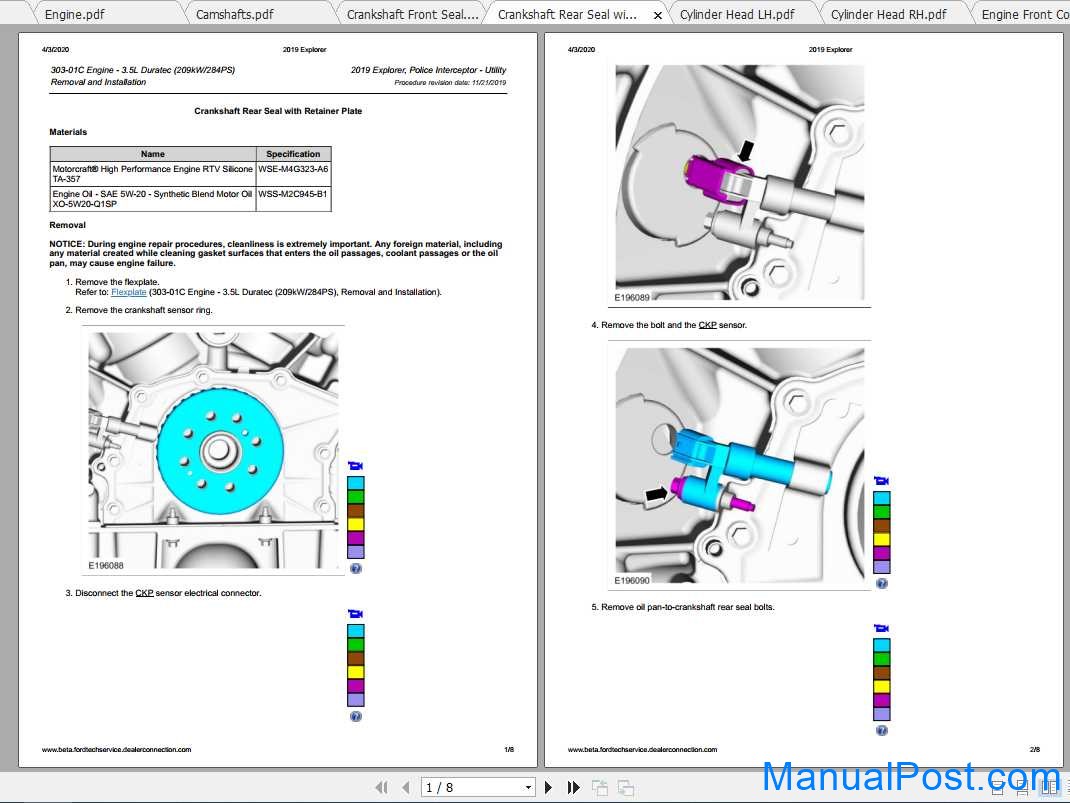Open the Engine Front Co... tab

[1025, 14]
